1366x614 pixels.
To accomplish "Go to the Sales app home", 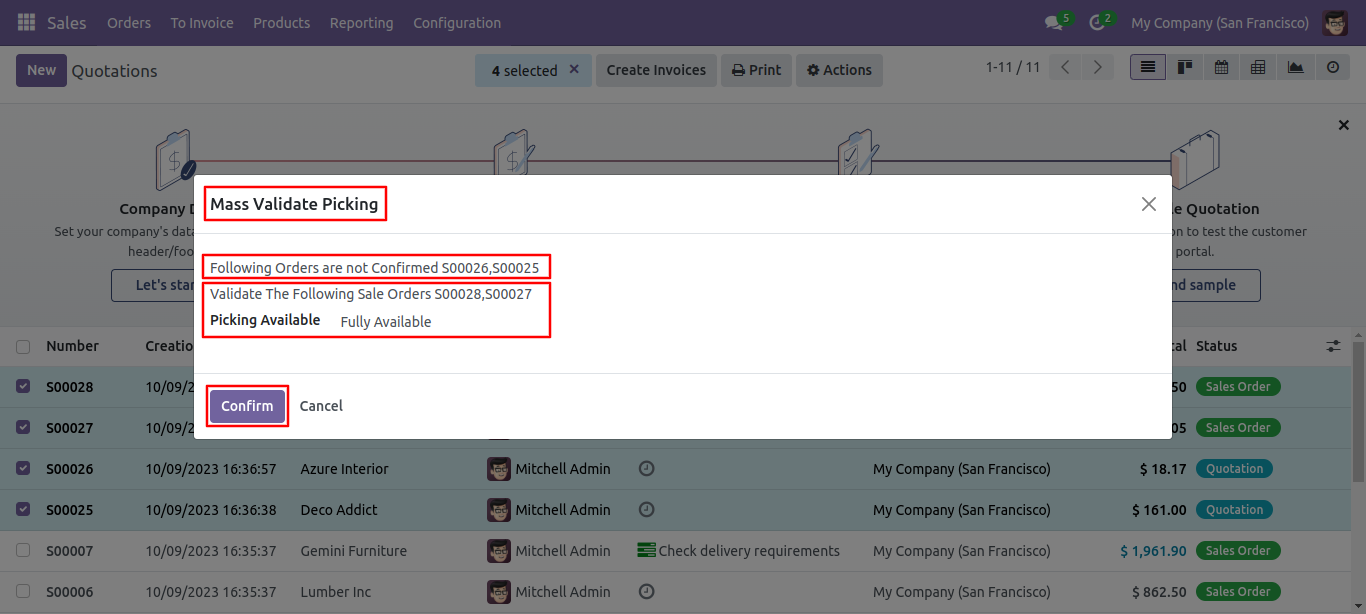I will tap(67, 22).
